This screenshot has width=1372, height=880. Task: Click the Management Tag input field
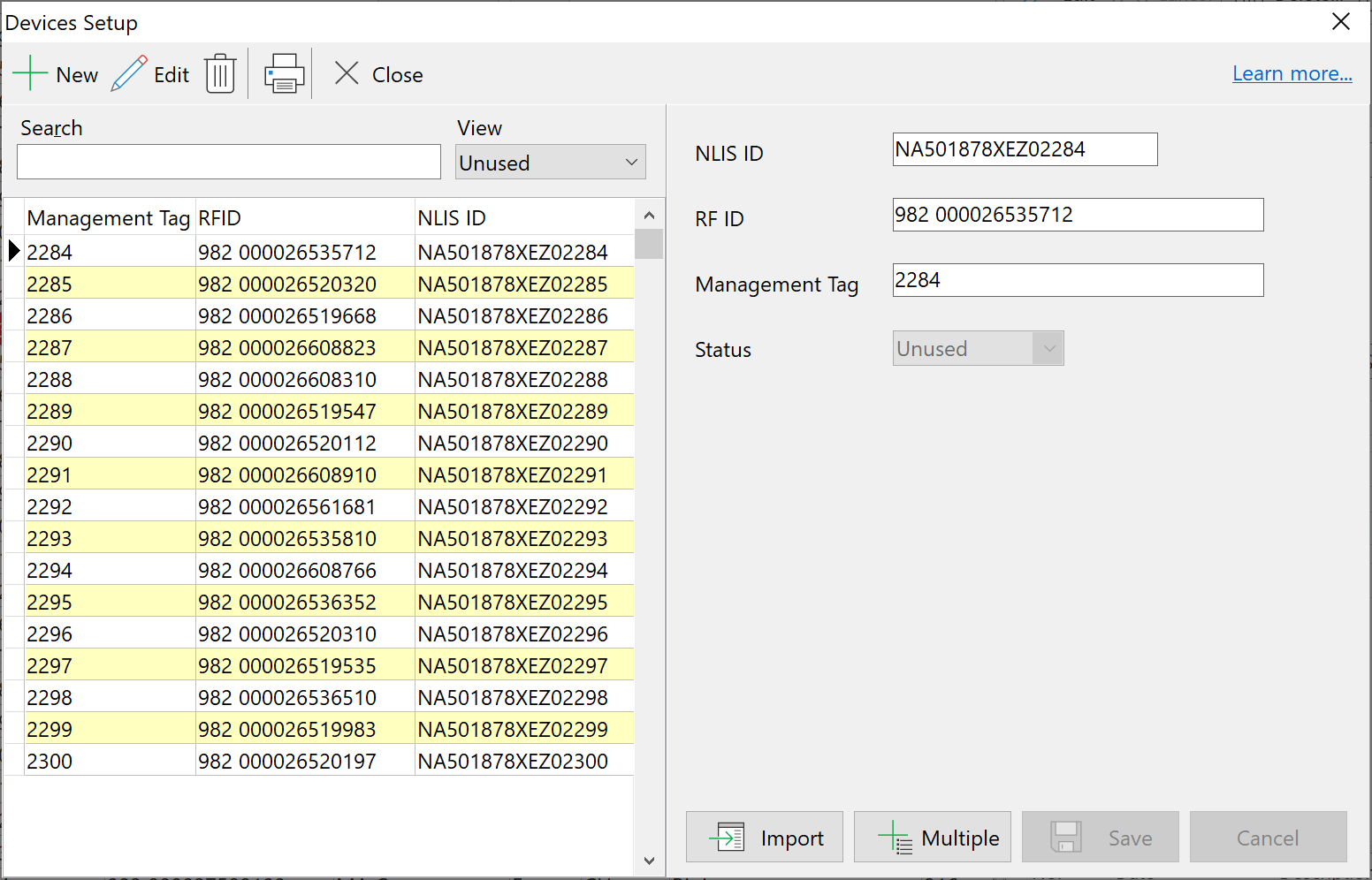coord(1079,280)
